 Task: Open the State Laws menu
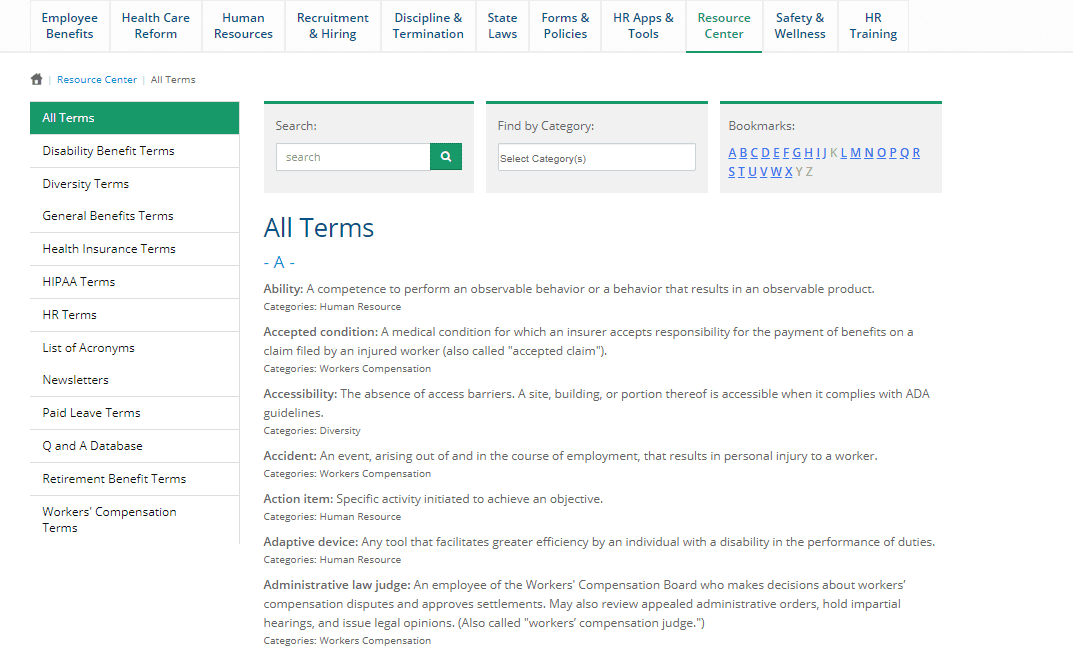pos(502,26)
